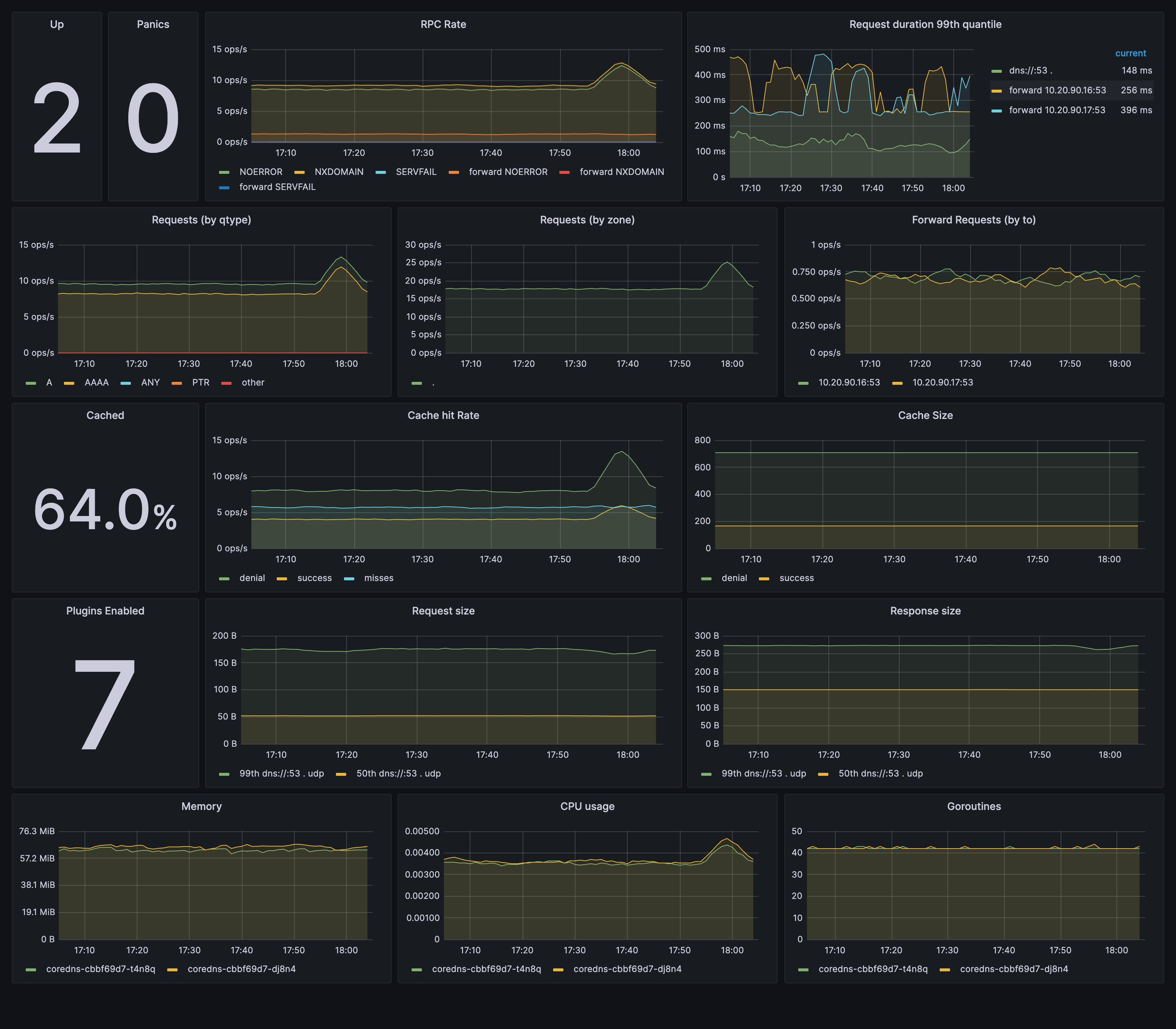Toggle the success series in Cache Size

coord(797,578)
